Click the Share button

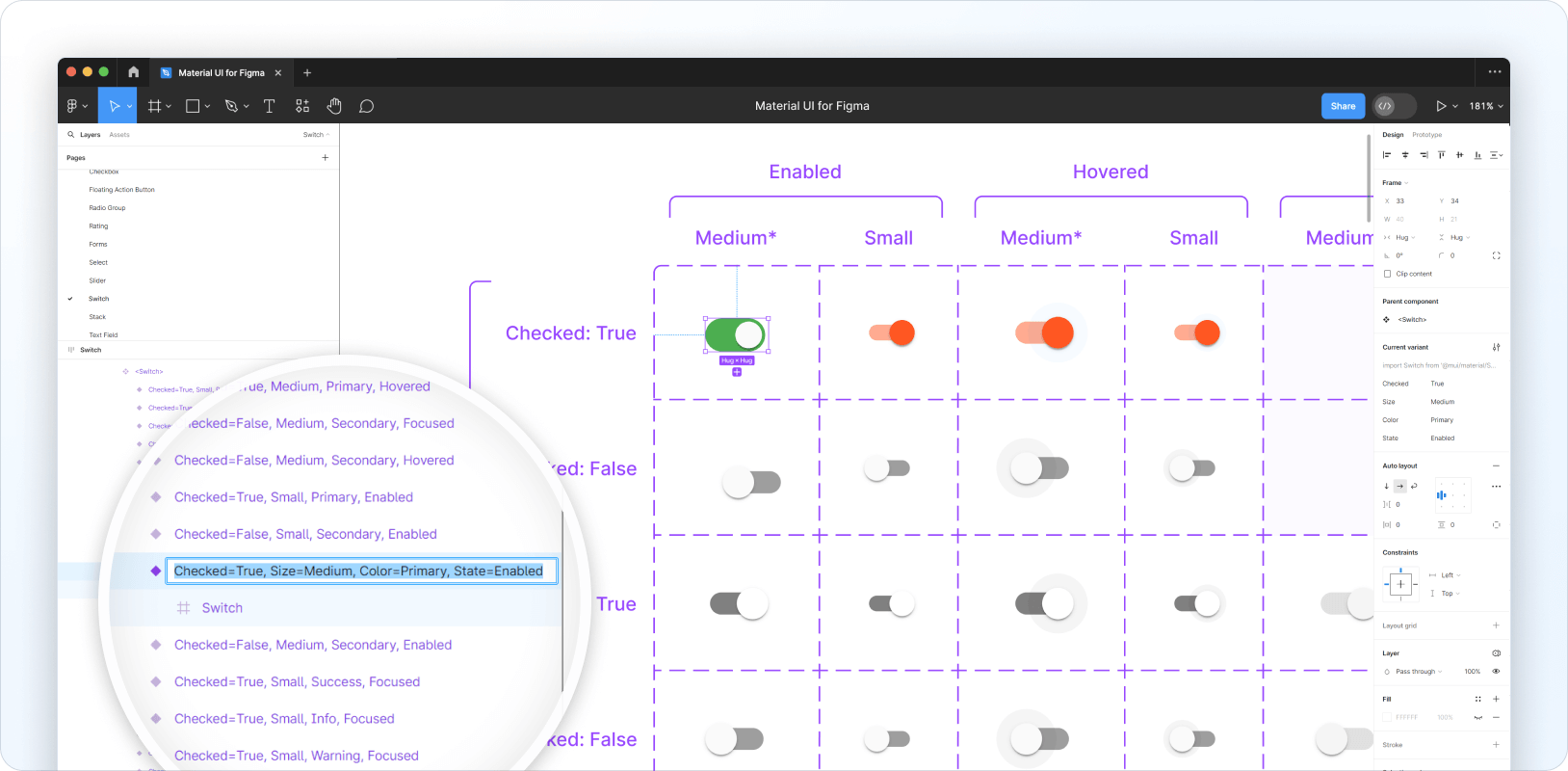coord(1343,106)
